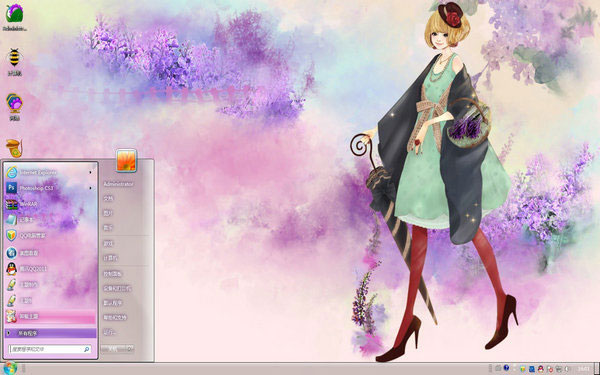The height and width of the screenshot is (375, 600).
Task: Click the QQ penguin tray icon
Action: (540, 369)
